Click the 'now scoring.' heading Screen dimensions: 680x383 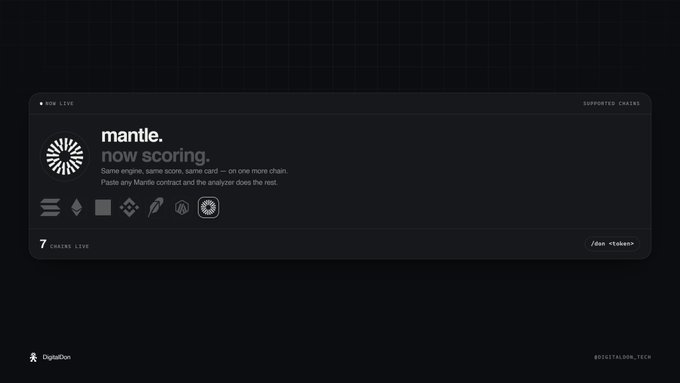pyautogui.click(x=155, y=156)
